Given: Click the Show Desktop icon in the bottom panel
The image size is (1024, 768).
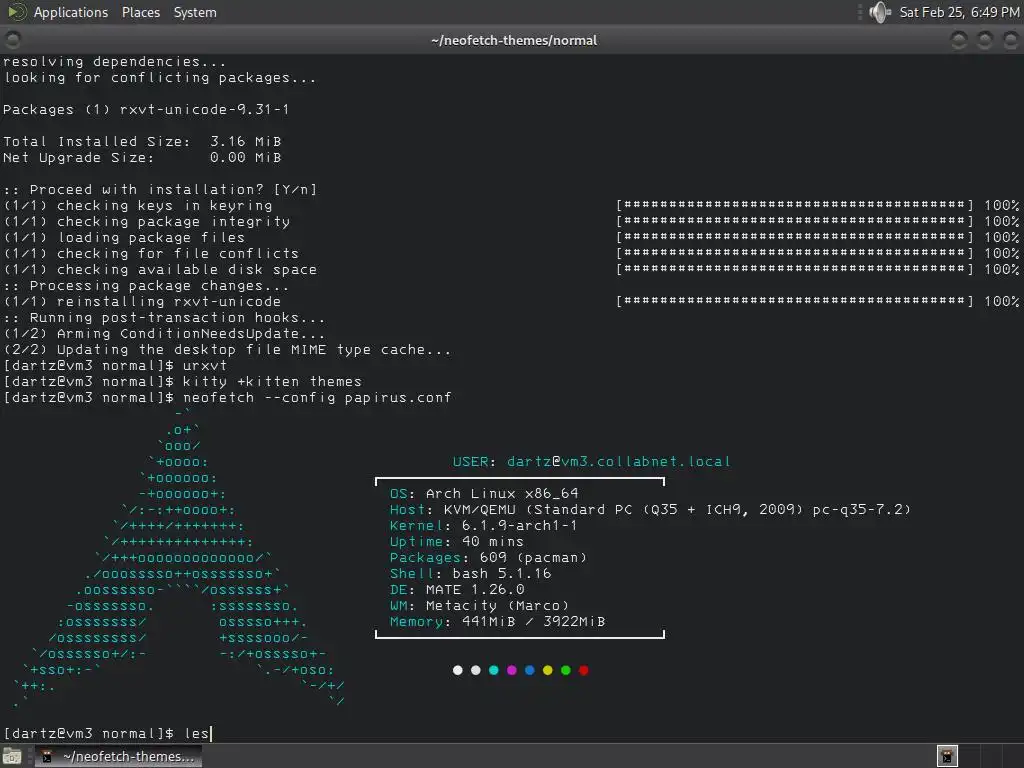Looking at the screenshot, I should point(12,756).
